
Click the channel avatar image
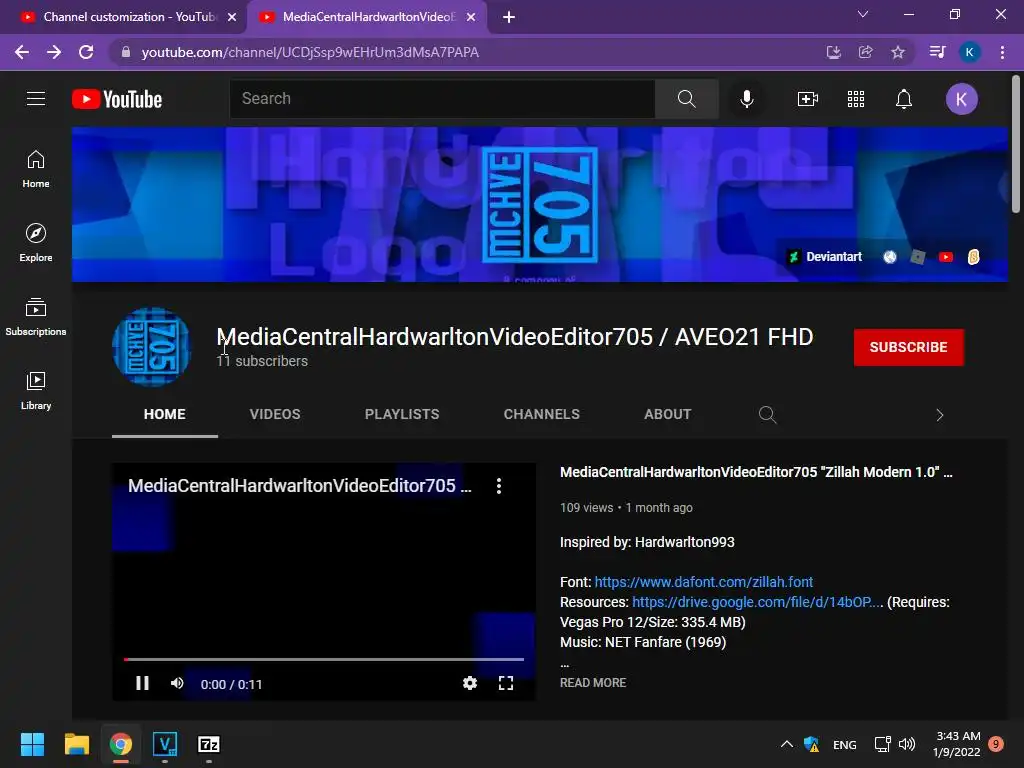152,347
